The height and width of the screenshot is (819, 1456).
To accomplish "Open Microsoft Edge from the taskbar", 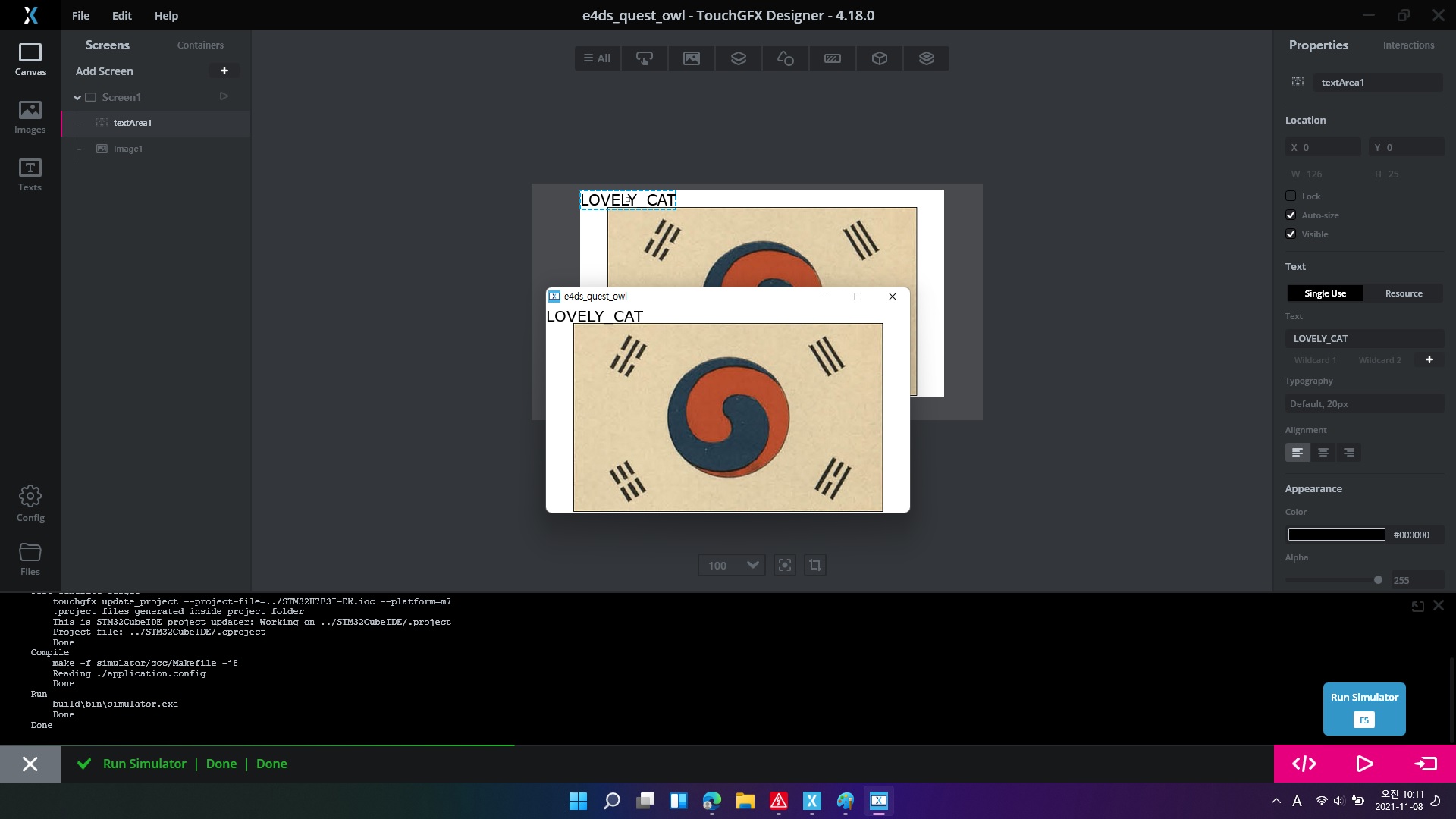I will [x=711, y=801].
